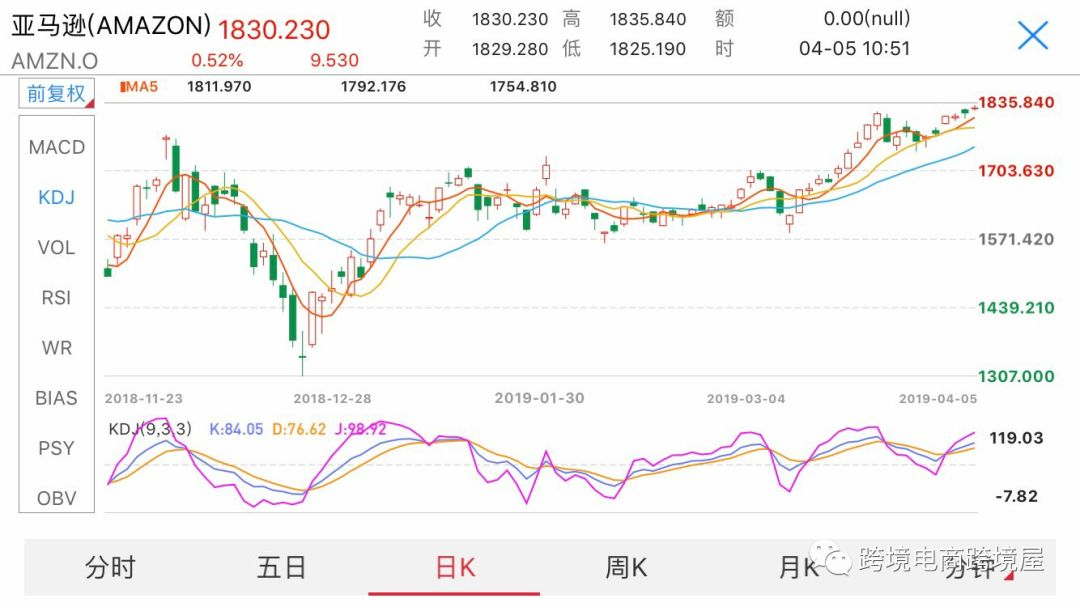Choose the PSY indicator

[x=57, y=448]
